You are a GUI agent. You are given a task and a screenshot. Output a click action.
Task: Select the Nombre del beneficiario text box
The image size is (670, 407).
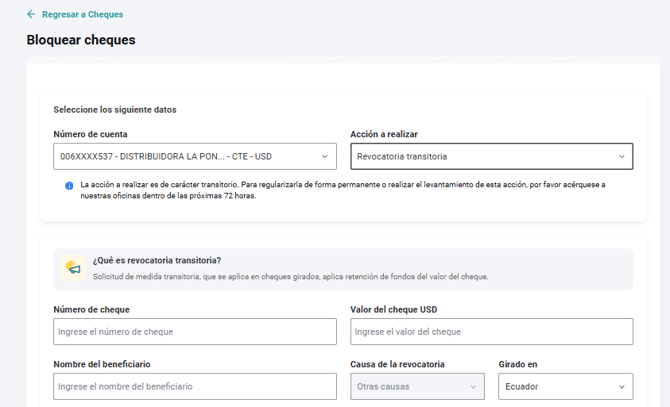195,386
